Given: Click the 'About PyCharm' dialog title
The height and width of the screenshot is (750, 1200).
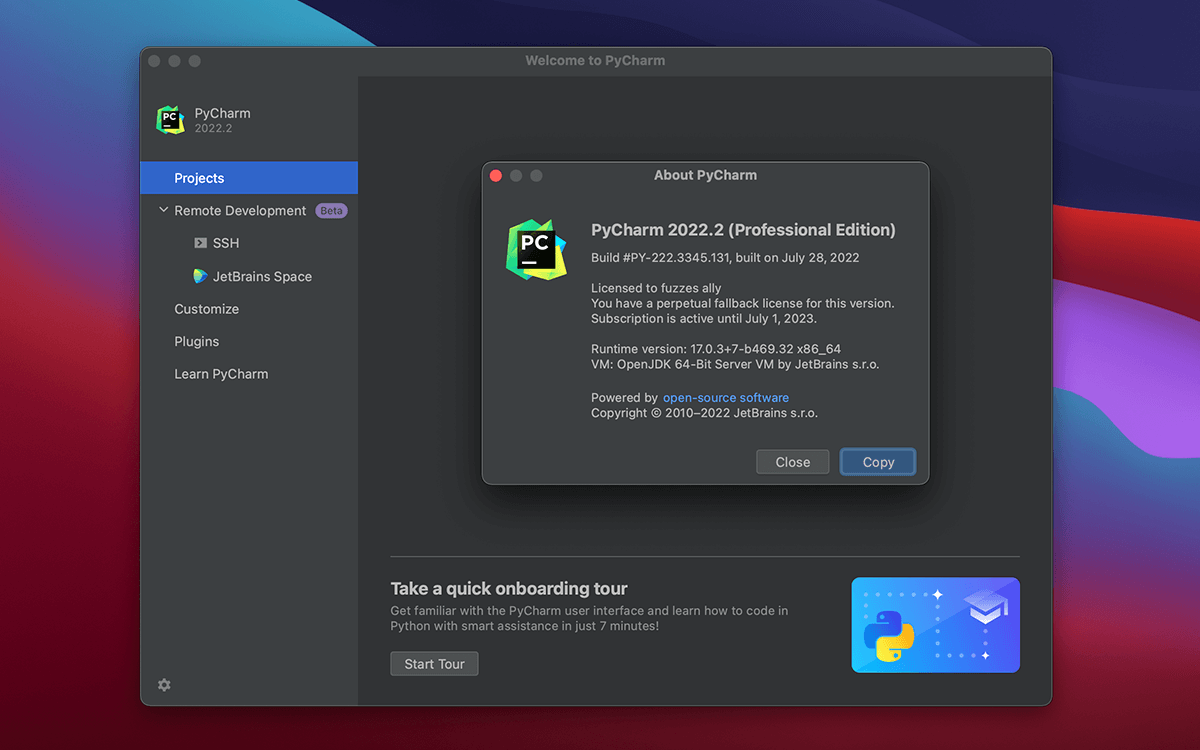Looking at the screenshot, I should 705,175.
